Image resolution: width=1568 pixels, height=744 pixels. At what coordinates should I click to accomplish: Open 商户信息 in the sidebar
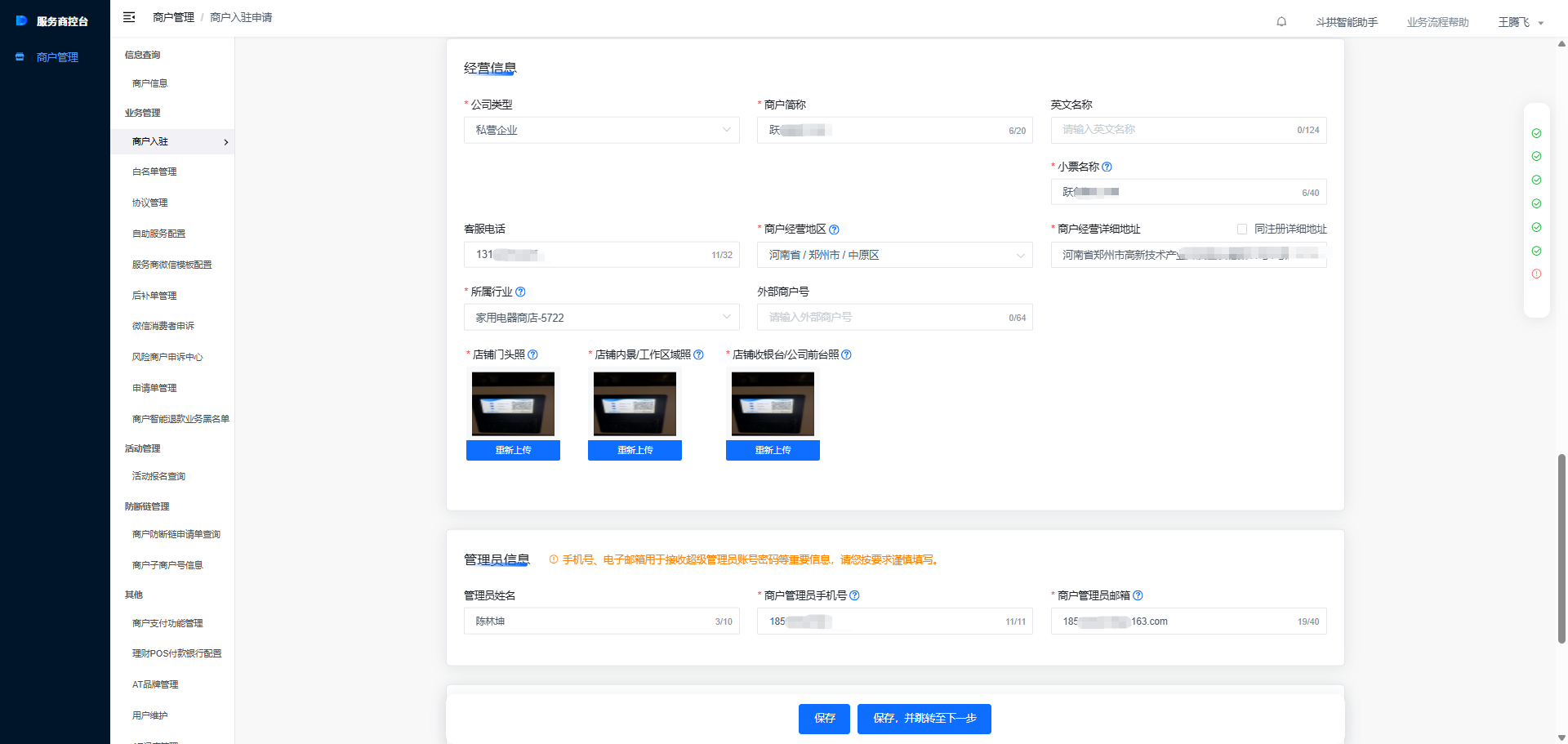click(x=149, y=83)
